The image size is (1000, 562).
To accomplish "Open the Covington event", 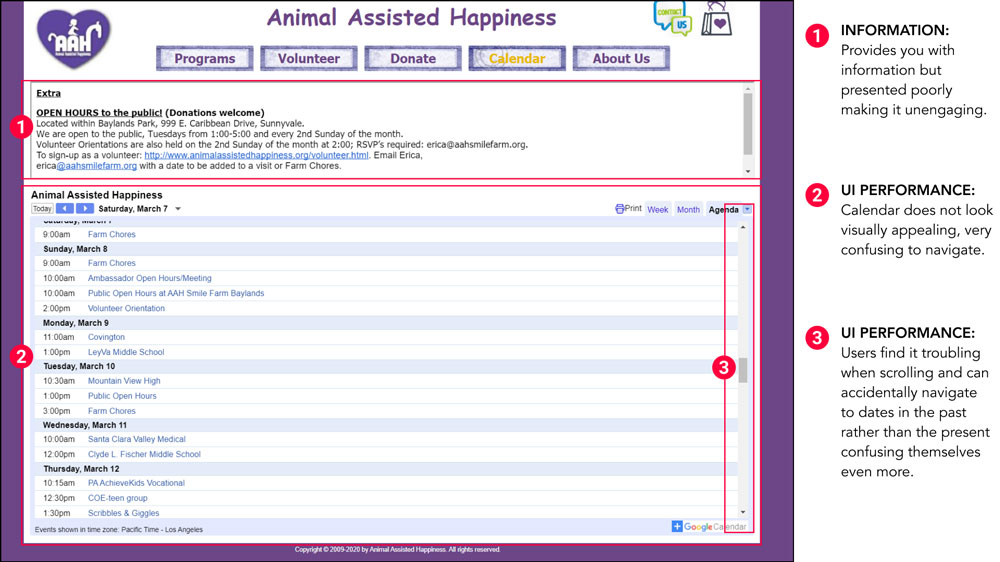I will pos(107,337).
